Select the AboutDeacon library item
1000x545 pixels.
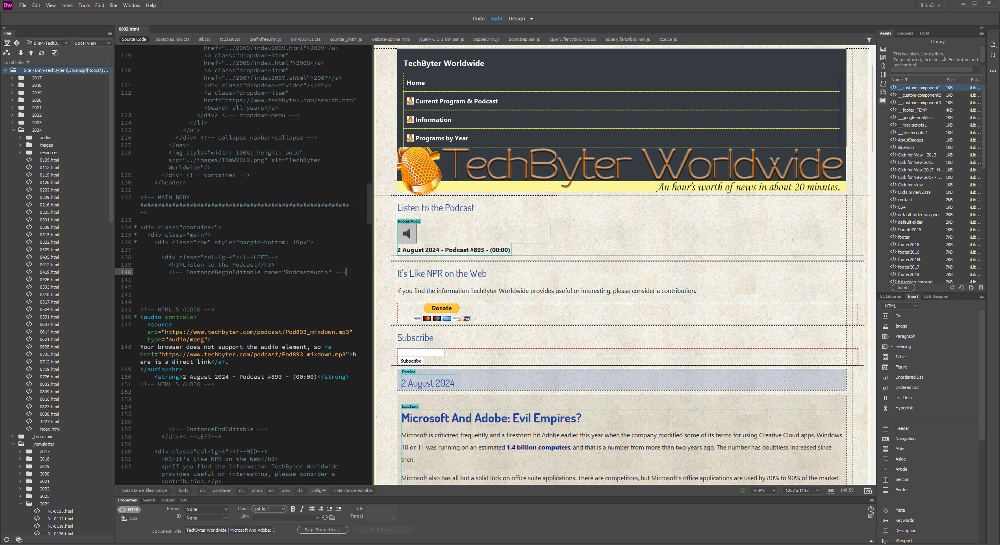click(x=910, y=140)
